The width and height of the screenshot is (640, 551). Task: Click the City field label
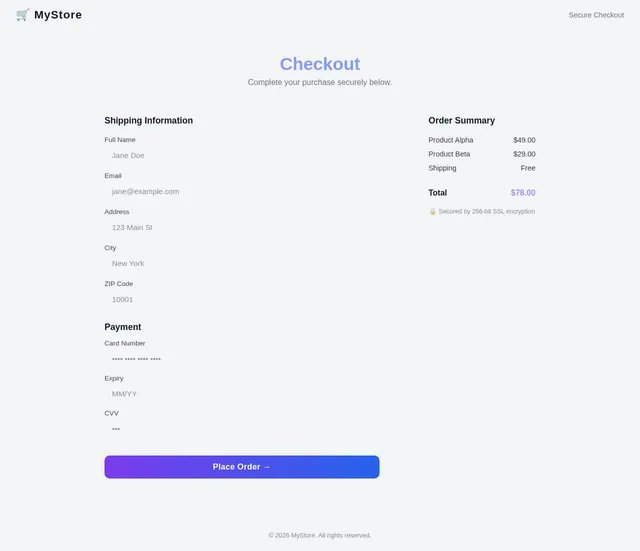tap(110, 248)
